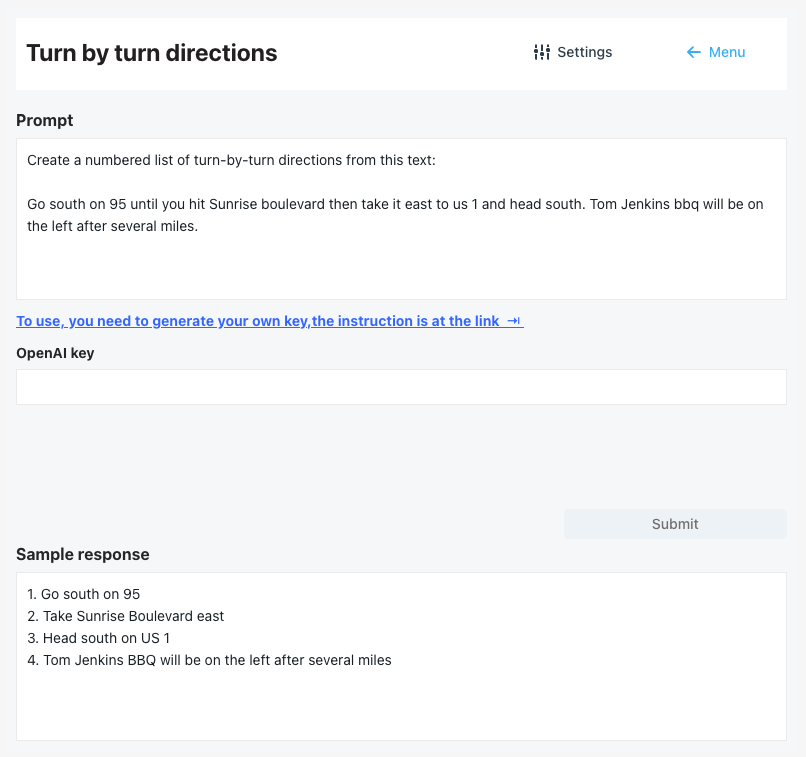Click the 'Turn by turn directions' heading
806x757 pixels.
coord(151,53)
